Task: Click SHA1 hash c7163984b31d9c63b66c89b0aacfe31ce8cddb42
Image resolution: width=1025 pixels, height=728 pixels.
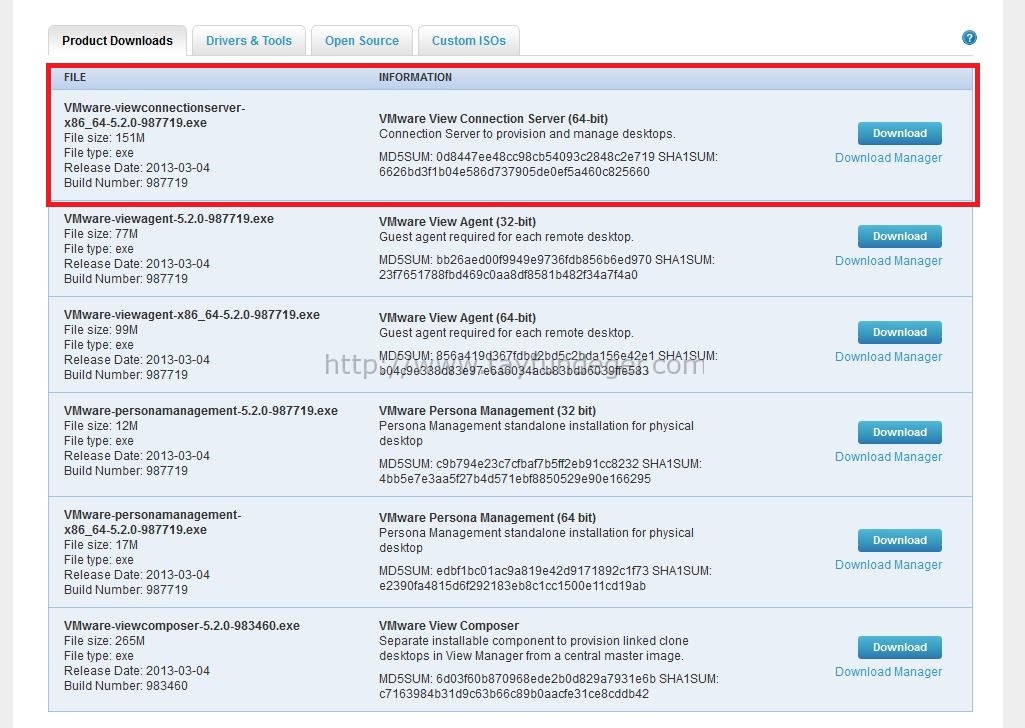Action: tap(514, 694)
